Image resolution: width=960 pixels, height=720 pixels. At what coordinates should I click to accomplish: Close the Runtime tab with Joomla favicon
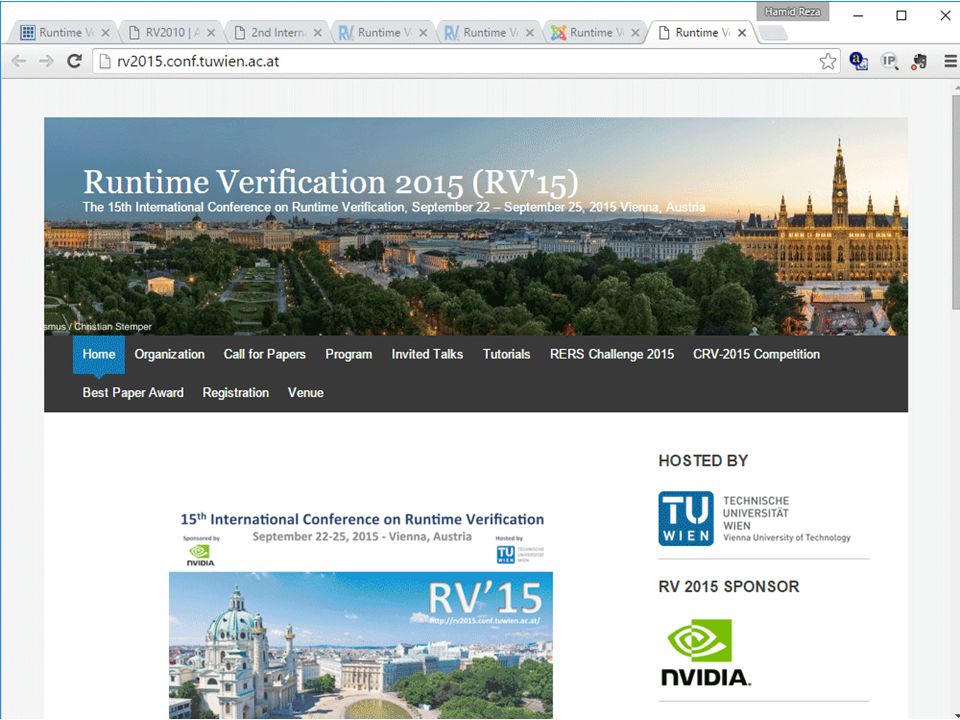(636, 33)
